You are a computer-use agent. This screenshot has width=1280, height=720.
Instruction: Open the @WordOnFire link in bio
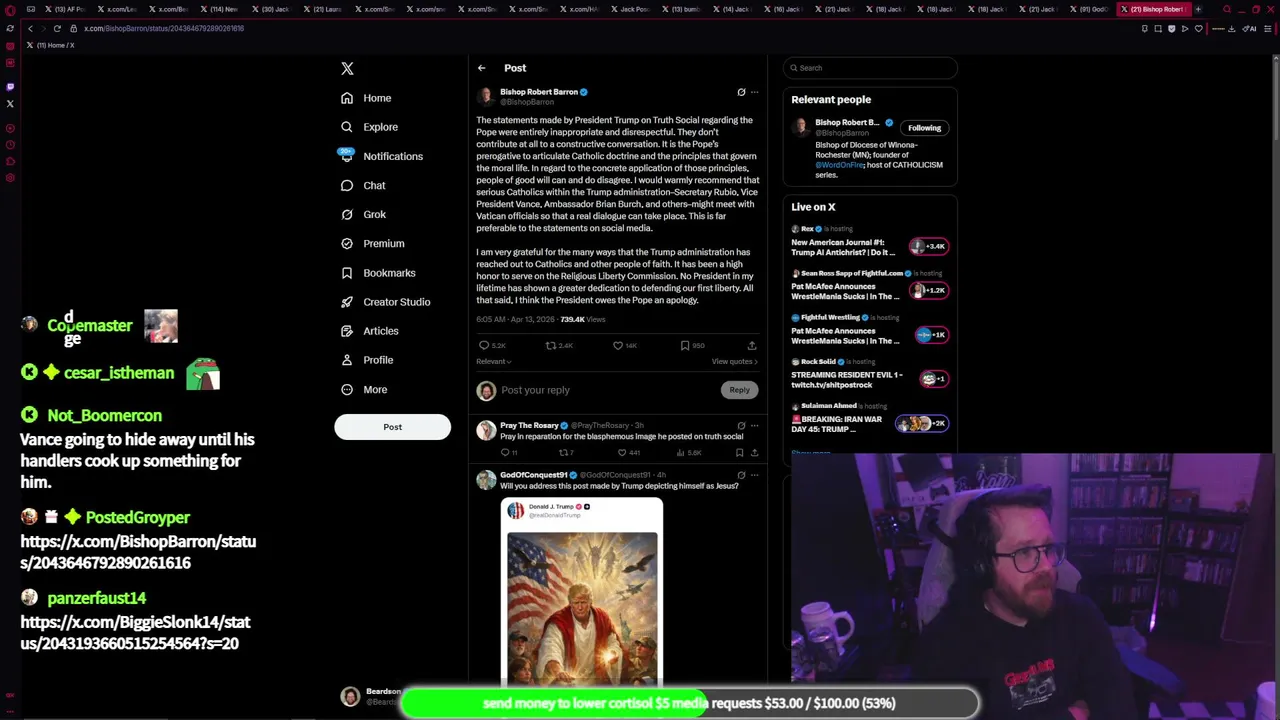tap(840, 165)
